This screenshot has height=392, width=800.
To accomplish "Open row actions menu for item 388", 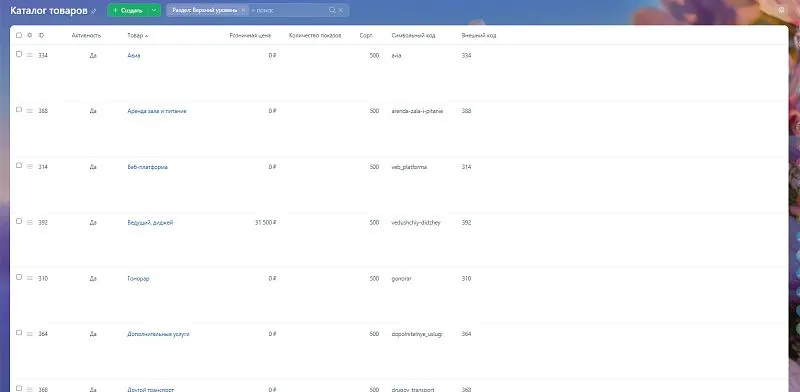I will pos(30,111).
